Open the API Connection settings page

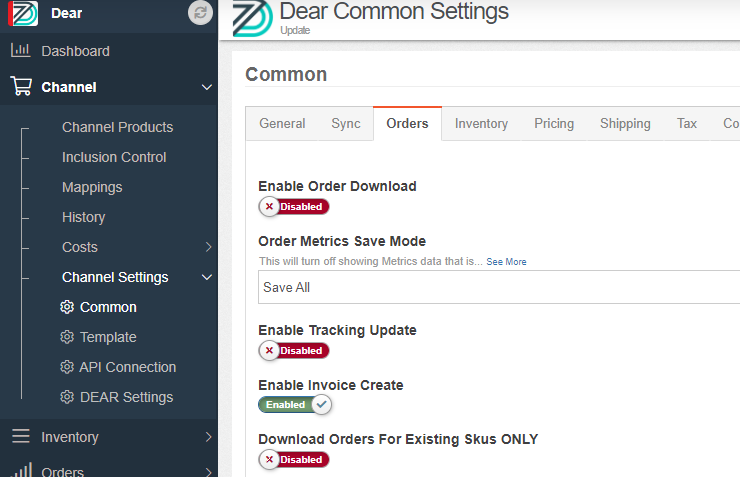click(127, 367)
